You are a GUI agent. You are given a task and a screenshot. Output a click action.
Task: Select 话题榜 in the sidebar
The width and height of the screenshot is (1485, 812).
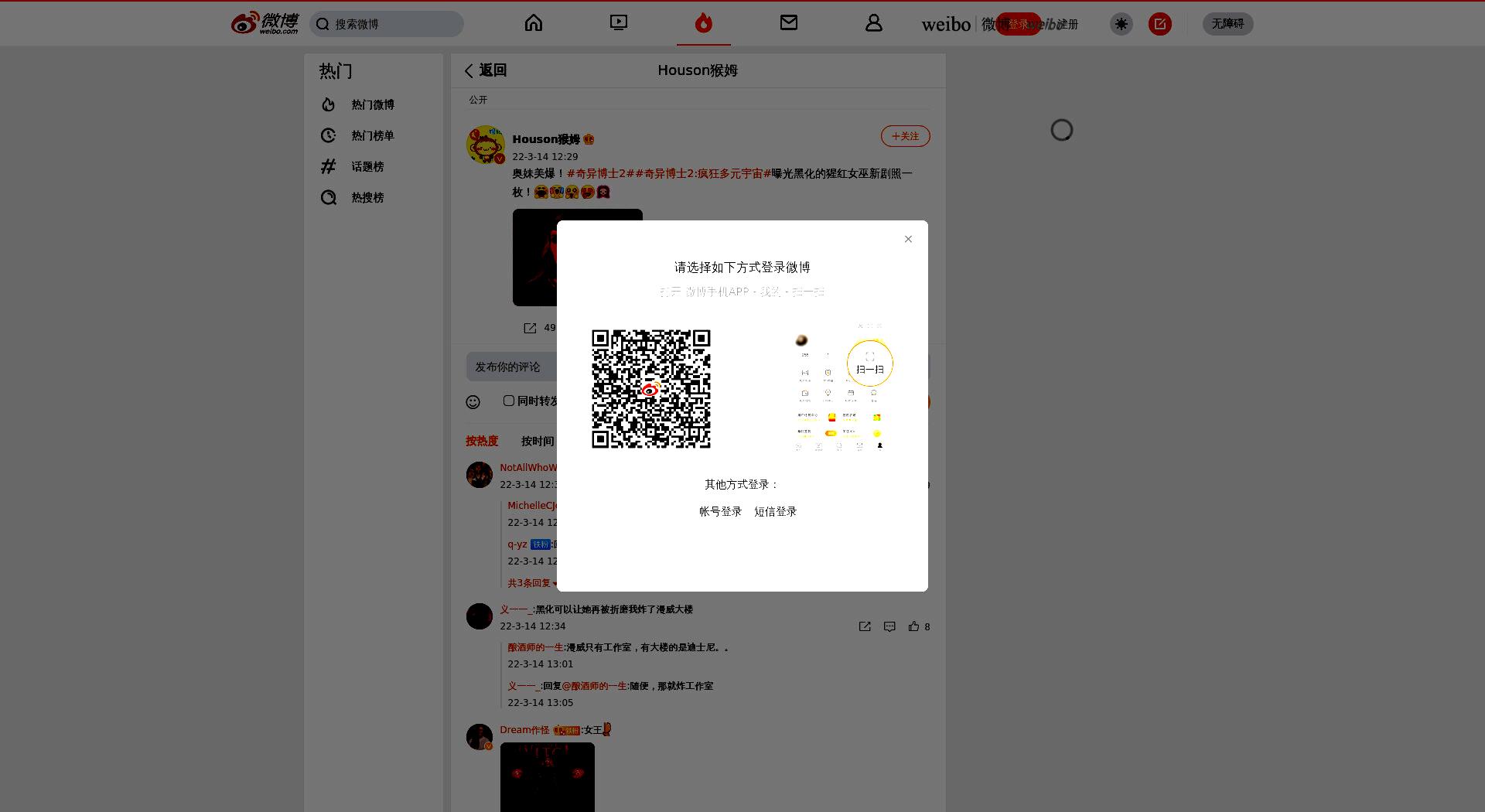(367, 166)
